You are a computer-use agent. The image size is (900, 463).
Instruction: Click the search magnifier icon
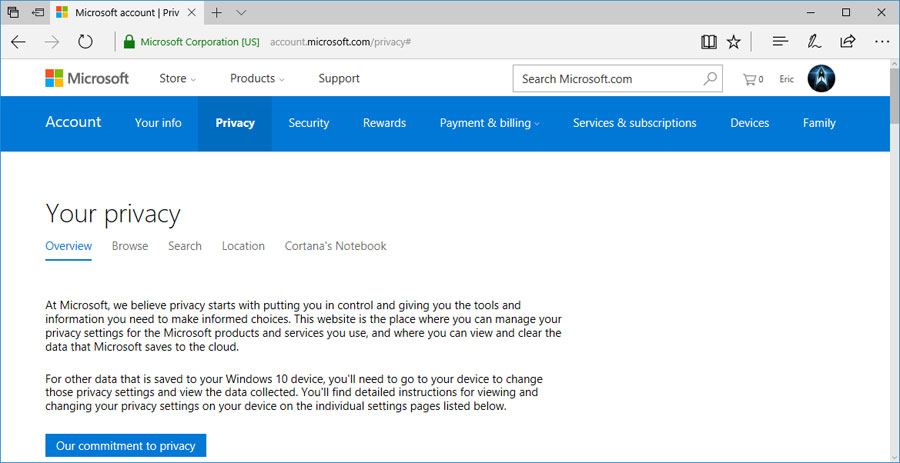[710, 79]
